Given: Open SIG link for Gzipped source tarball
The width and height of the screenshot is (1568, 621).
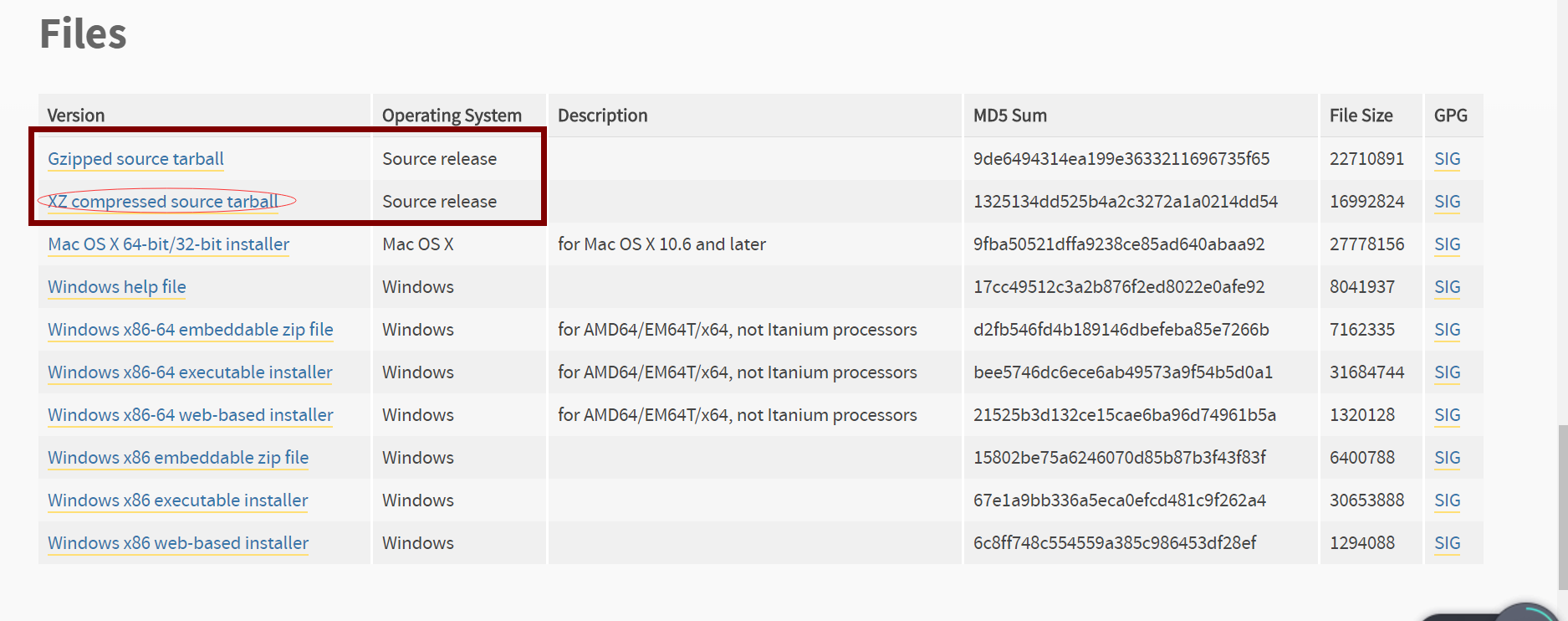Looking at the screenshot, I should coord(1447,159).
